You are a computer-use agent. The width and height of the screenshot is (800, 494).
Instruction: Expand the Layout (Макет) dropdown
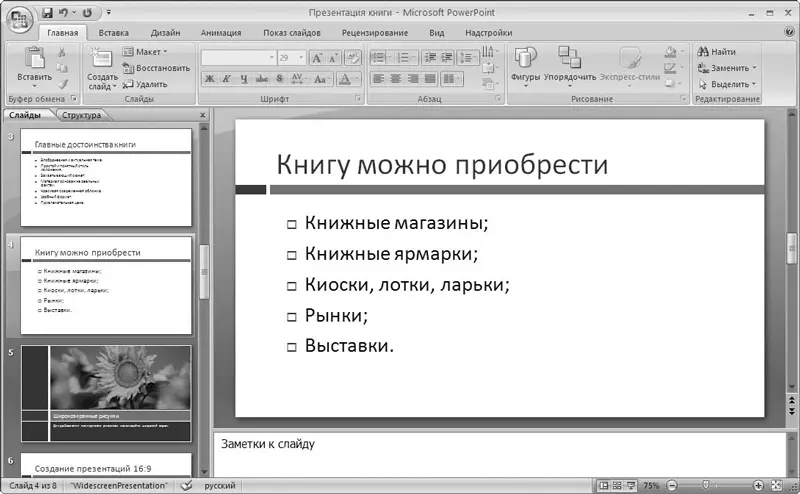tap(144, 51)
